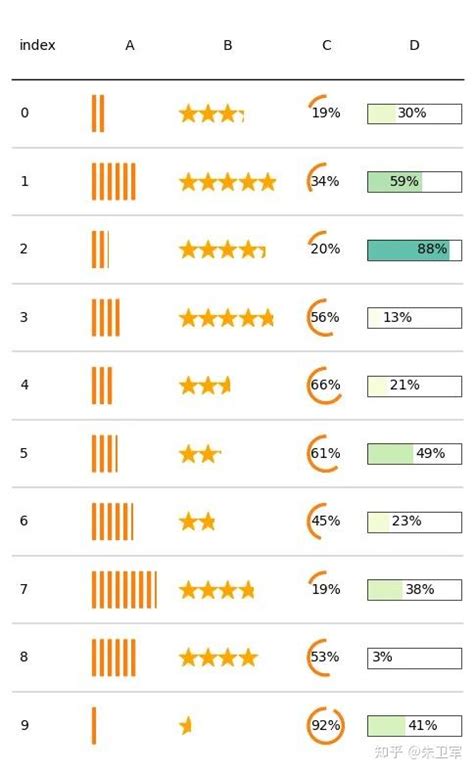Click the column D header

tap(414, 45)
